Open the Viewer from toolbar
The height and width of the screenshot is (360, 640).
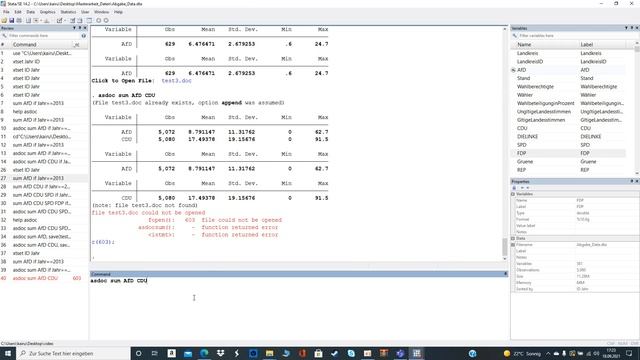[36, 20]
